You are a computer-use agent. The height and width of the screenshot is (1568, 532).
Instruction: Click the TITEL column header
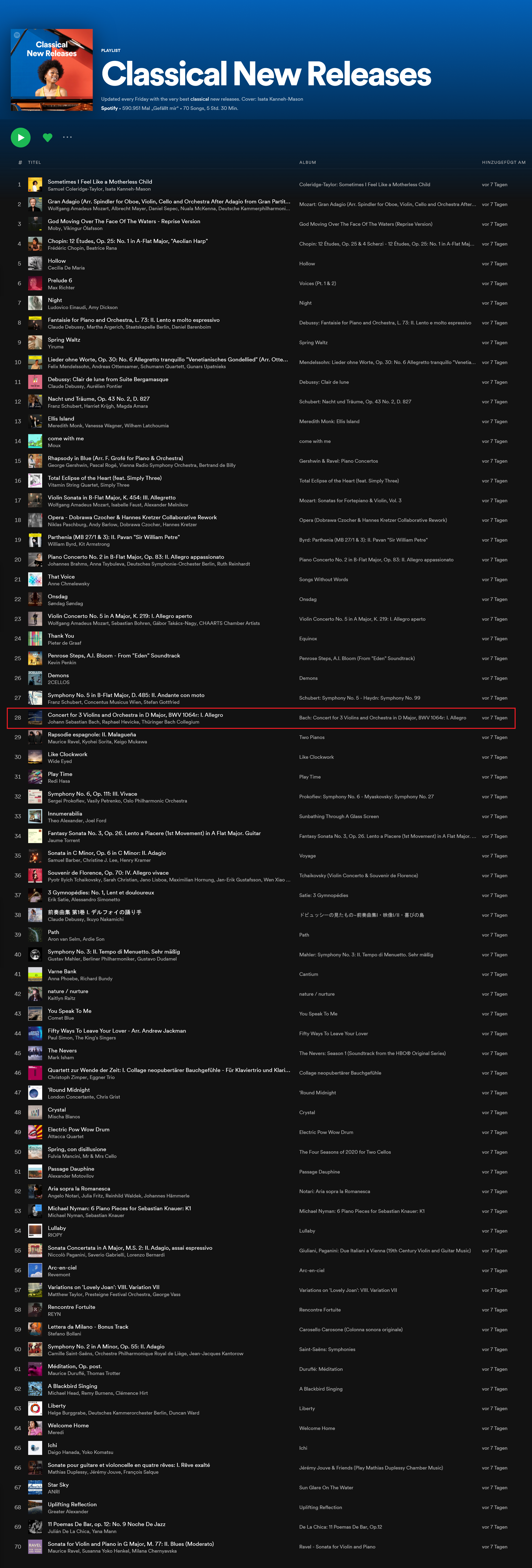click(35, 162)
